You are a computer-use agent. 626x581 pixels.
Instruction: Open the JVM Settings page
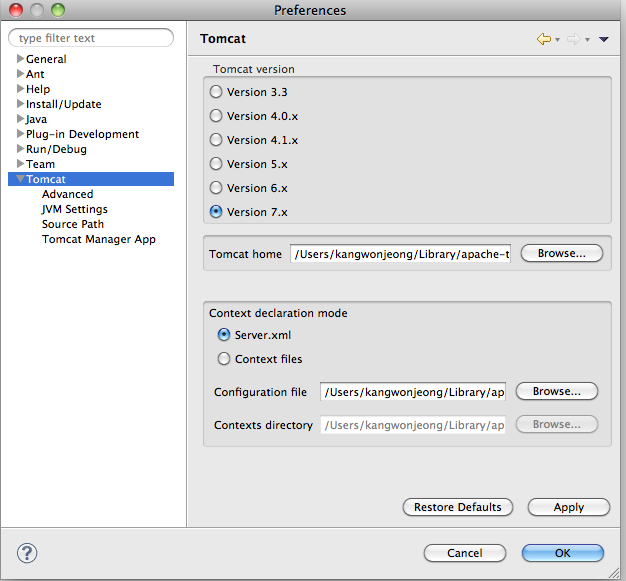click(x=75, y=209)
